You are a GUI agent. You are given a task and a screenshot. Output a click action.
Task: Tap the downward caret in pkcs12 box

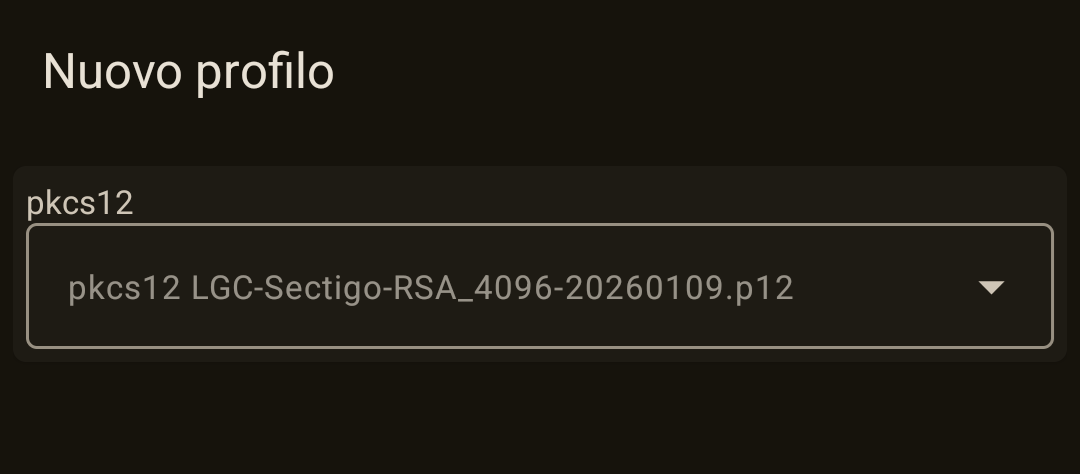tap(991, 287)
